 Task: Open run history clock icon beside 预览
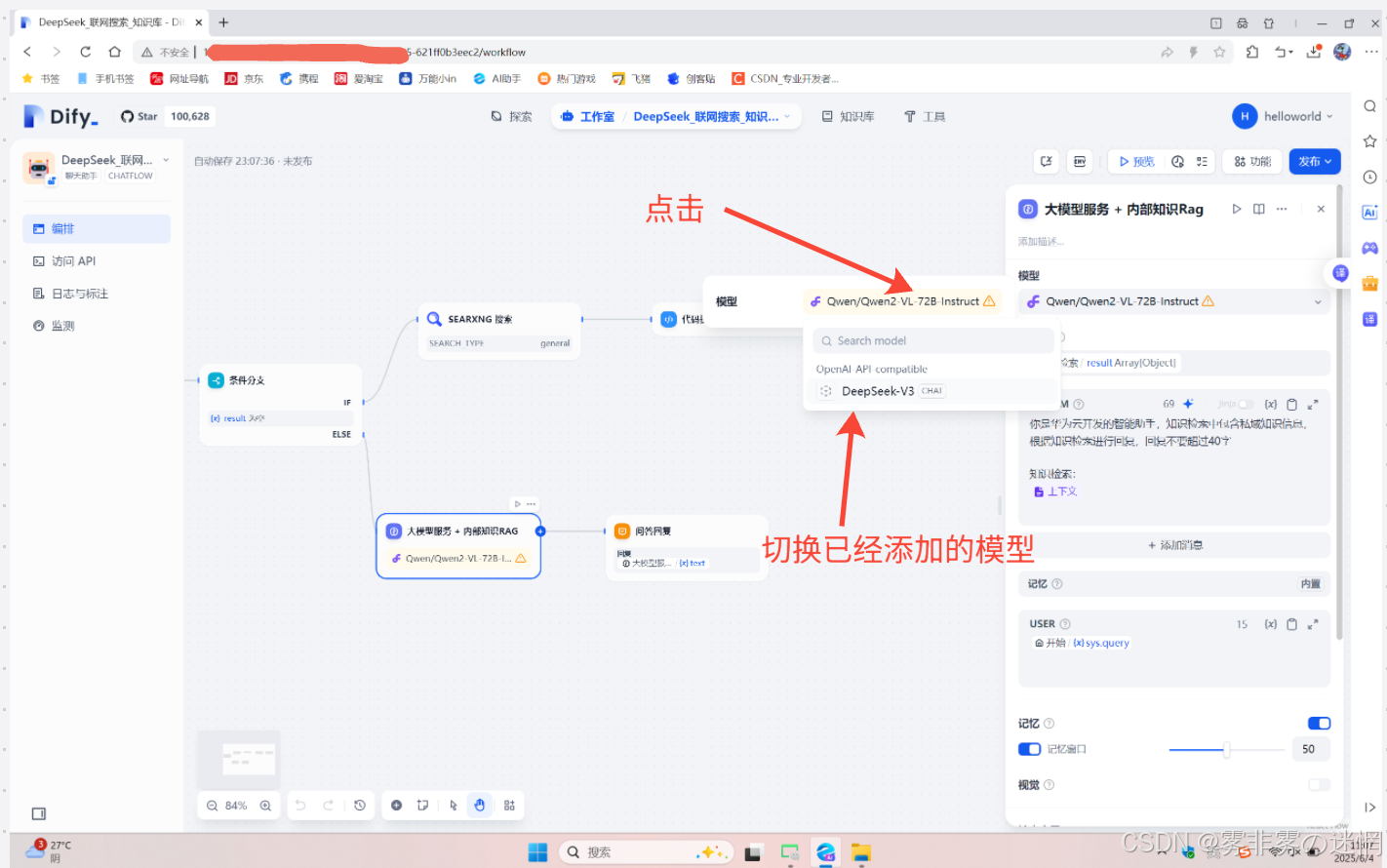[1177, 162]
